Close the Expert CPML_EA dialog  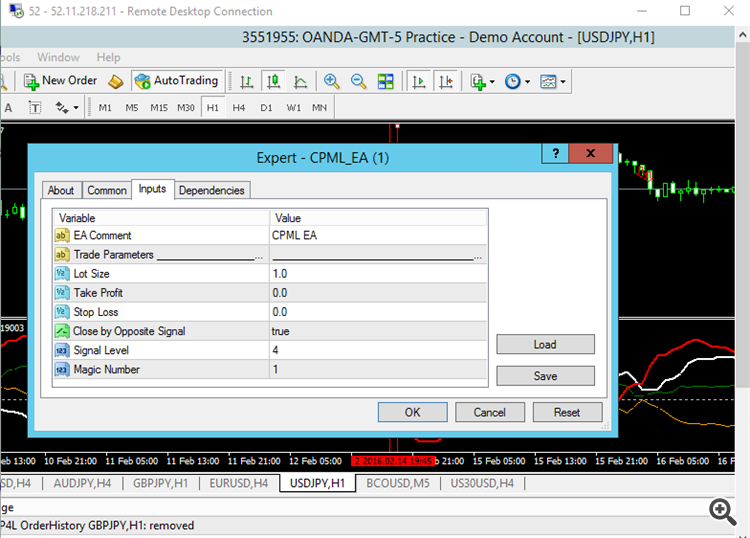(x=591, y=154)
